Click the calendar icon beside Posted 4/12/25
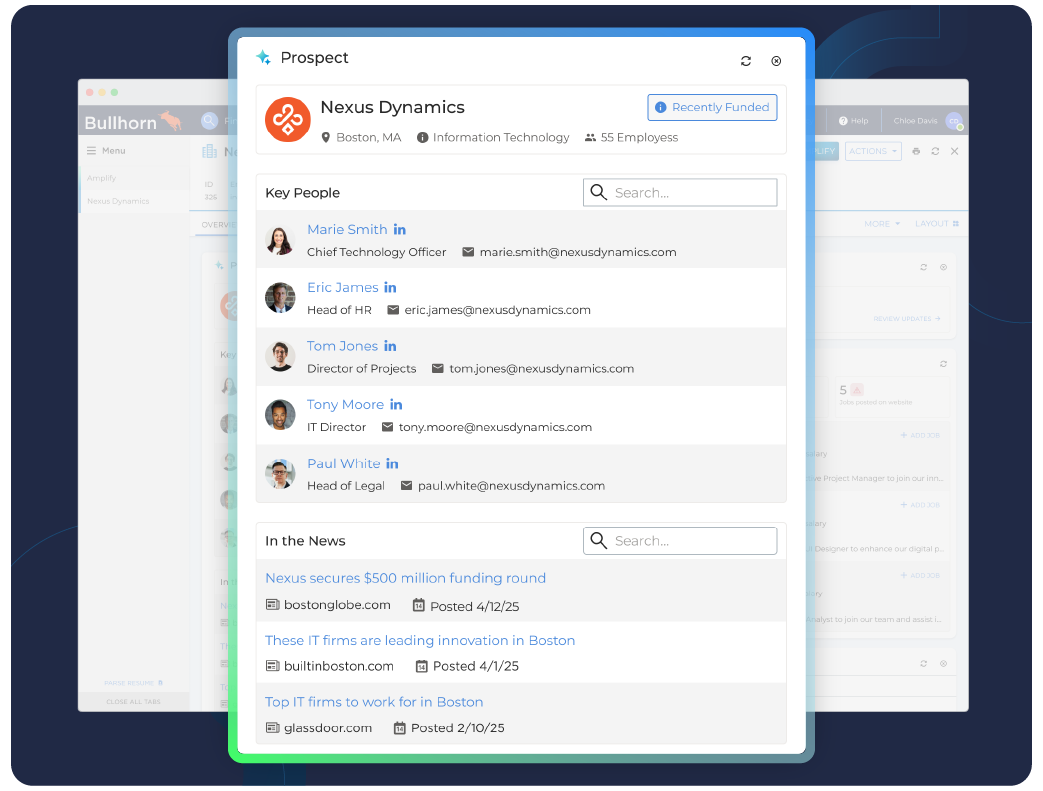Screen dimensions: 1043x791 coord(418,605)
